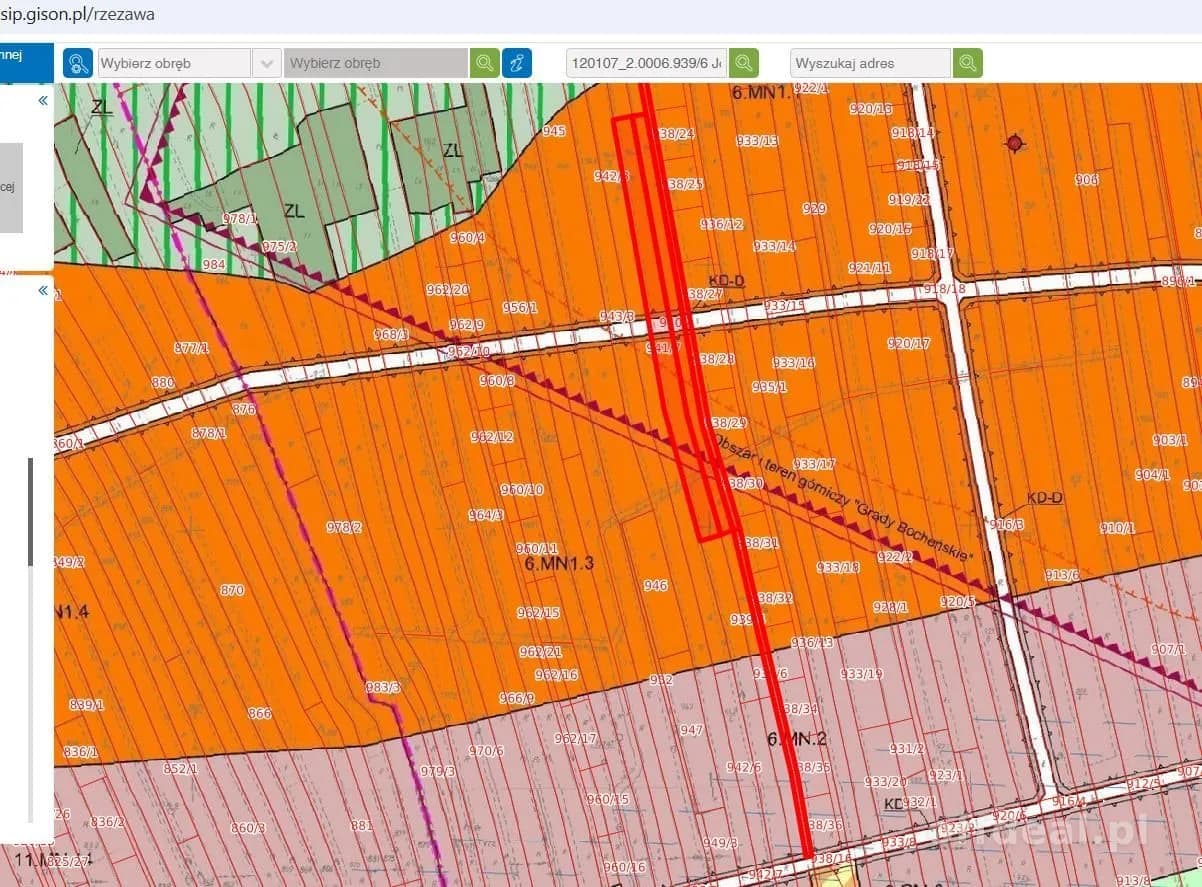Click the browser address bar sip.gison.pl/rzezawa
The width and height of the screenshot is (1202, 887).
pyautogui.click(x=78, y=15)
